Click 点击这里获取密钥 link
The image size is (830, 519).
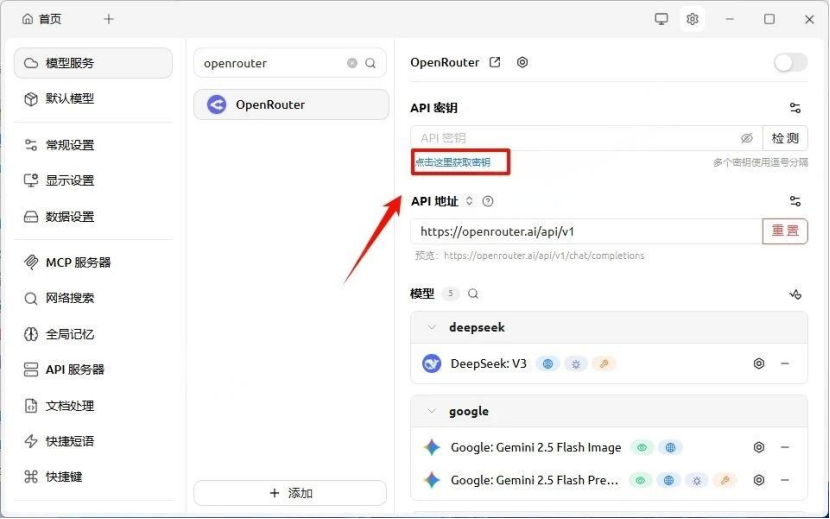[453, 163]
